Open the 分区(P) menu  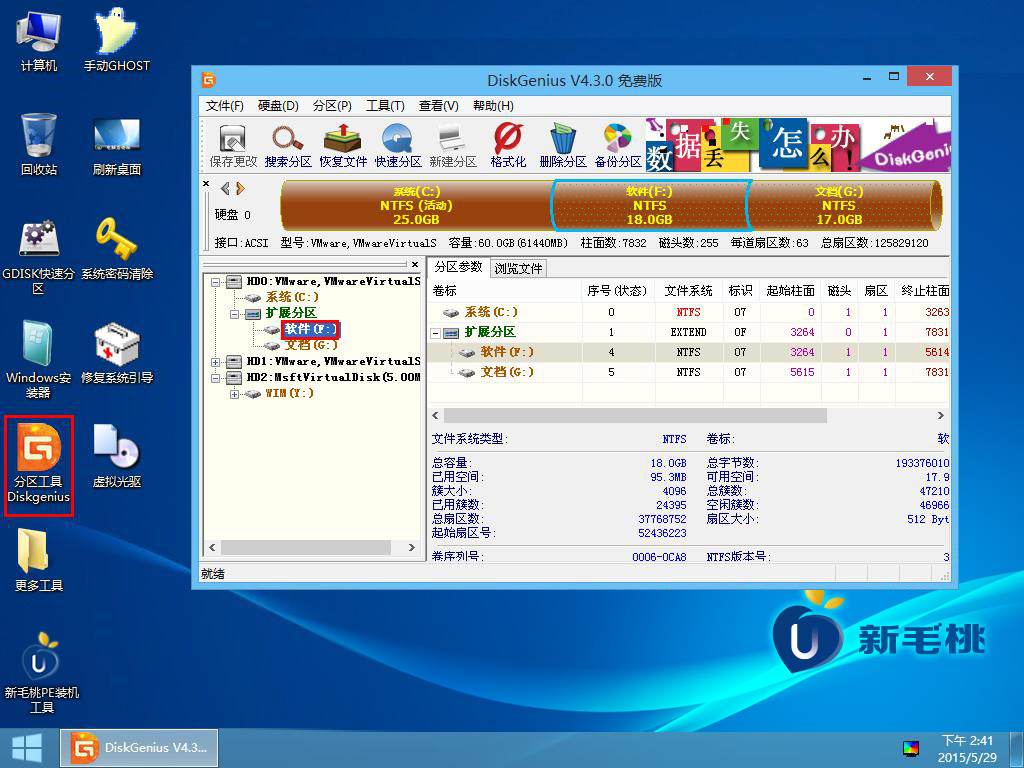(332, 106)
